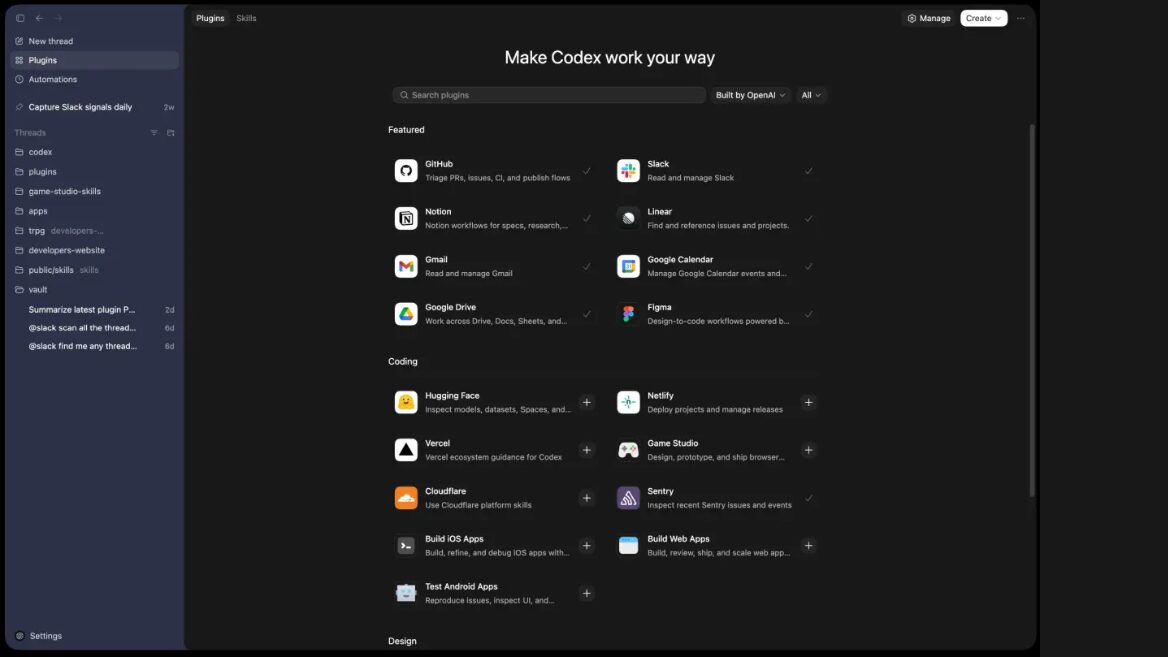Open the GitHub plugin icon
The image size is (1168, 657).
pos(406,170)
